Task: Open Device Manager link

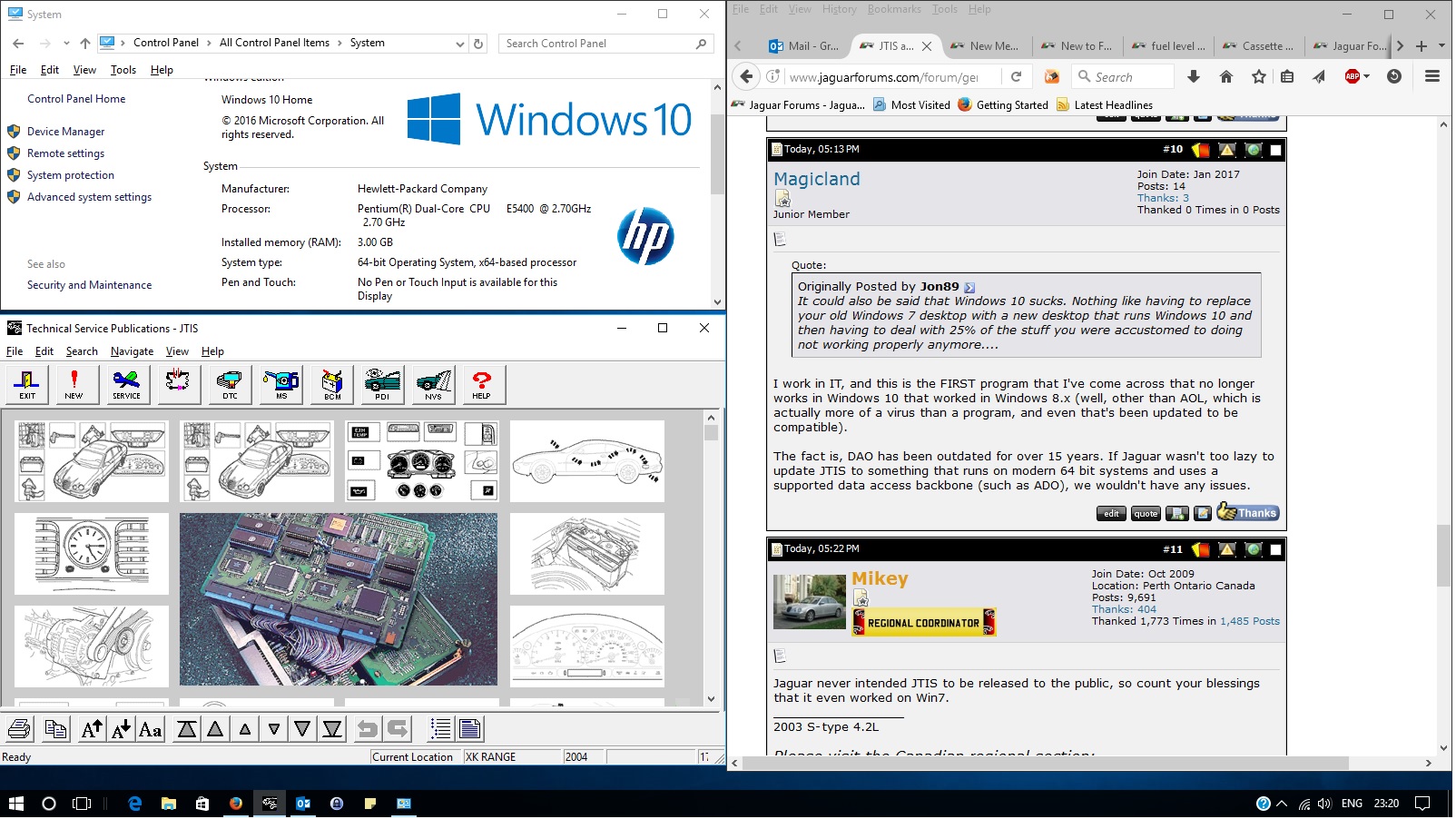Action: 65,132
